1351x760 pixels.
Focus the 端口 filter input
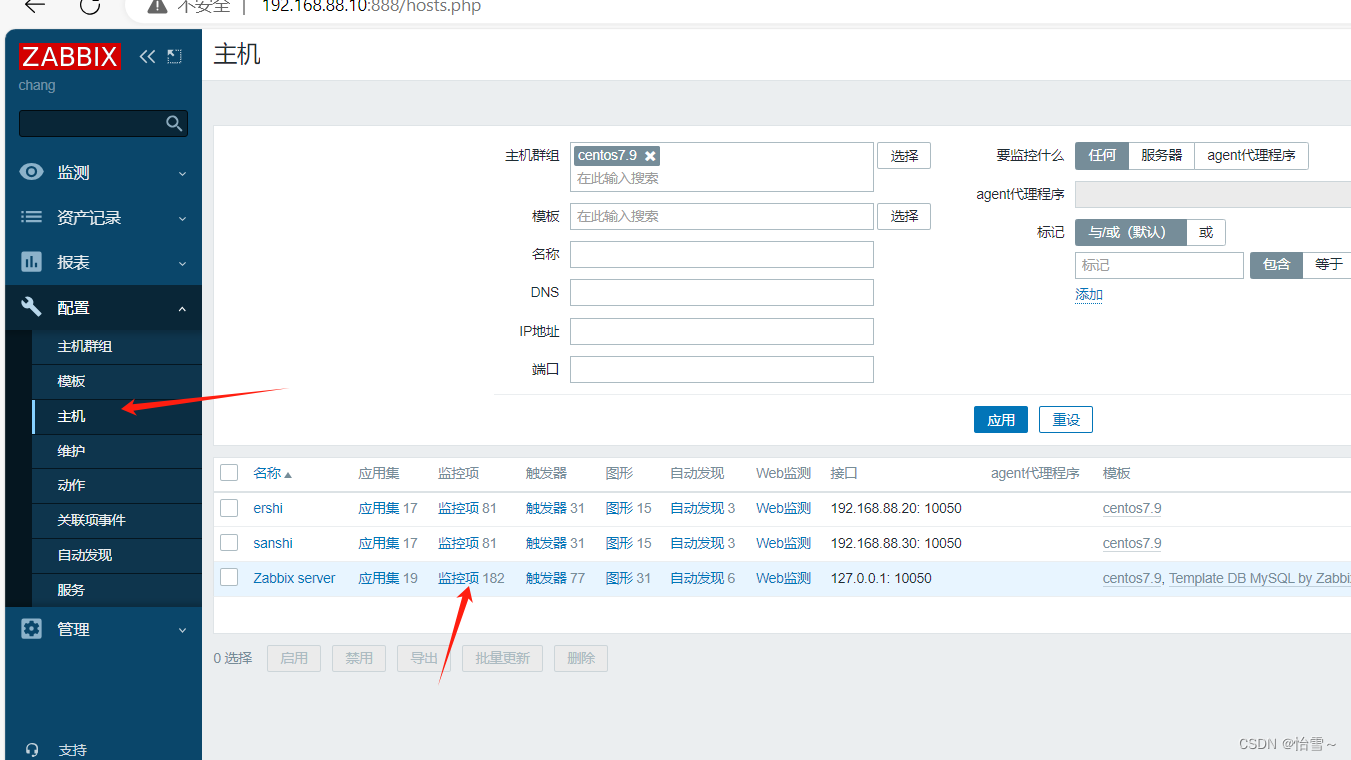point(722,369)
